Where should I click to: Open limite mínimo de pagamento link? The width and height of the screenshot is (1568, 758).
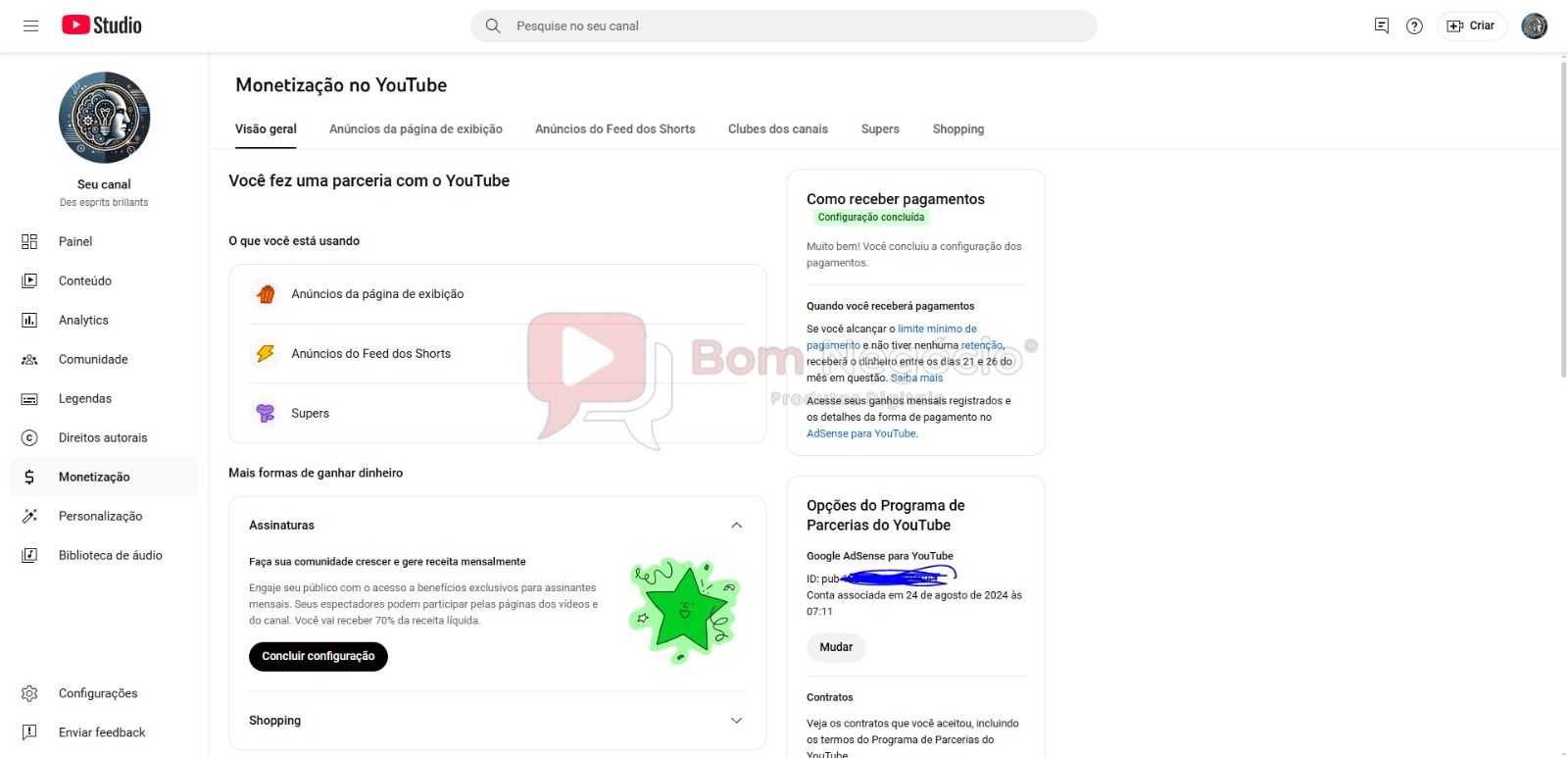pyautogui.click(x=892, y=337)
